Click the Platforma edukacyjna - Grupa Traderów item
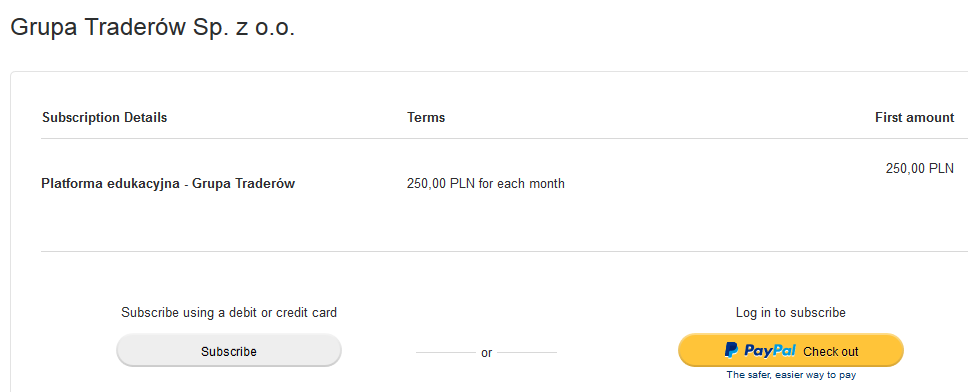968x392 pixels. (x=168, y=183)
